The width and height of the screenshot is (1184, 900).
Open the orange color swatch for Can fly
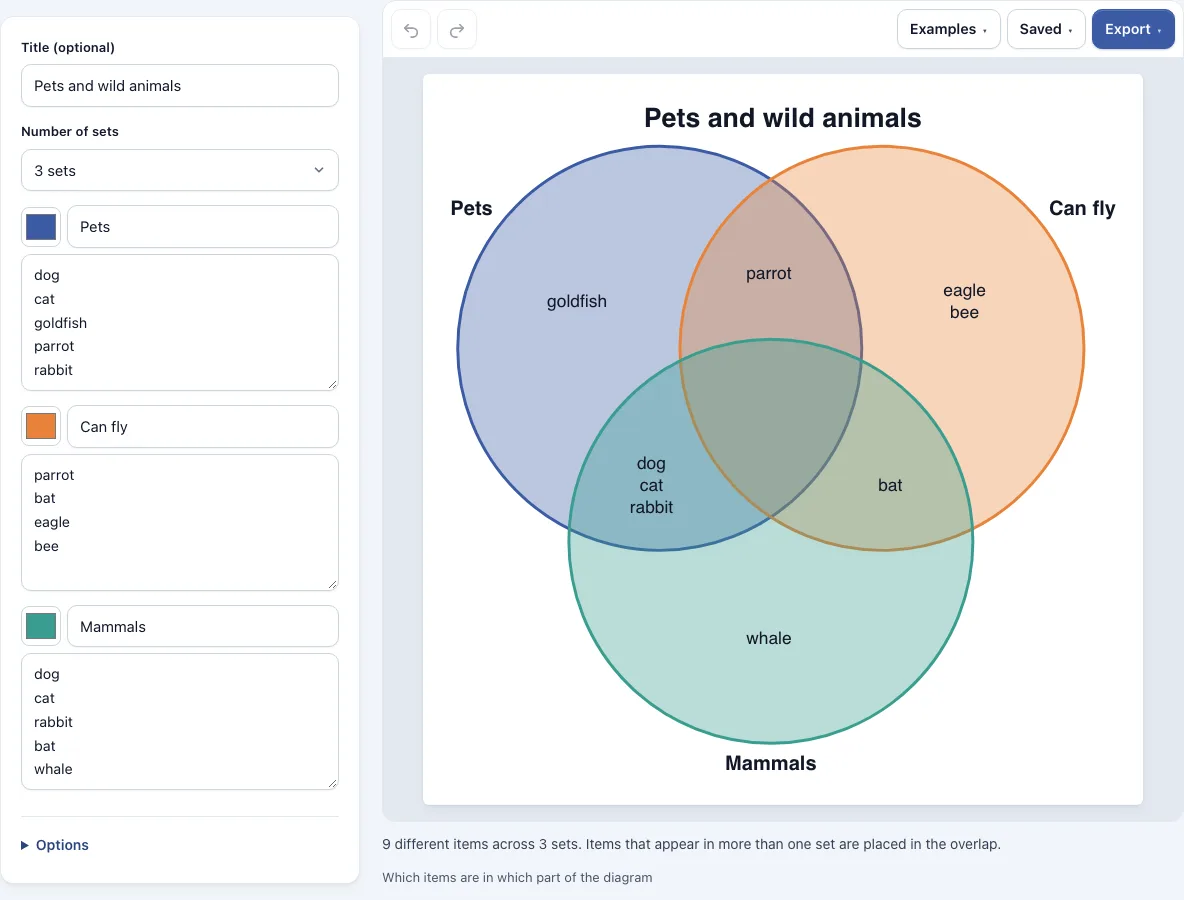[41, 426]
